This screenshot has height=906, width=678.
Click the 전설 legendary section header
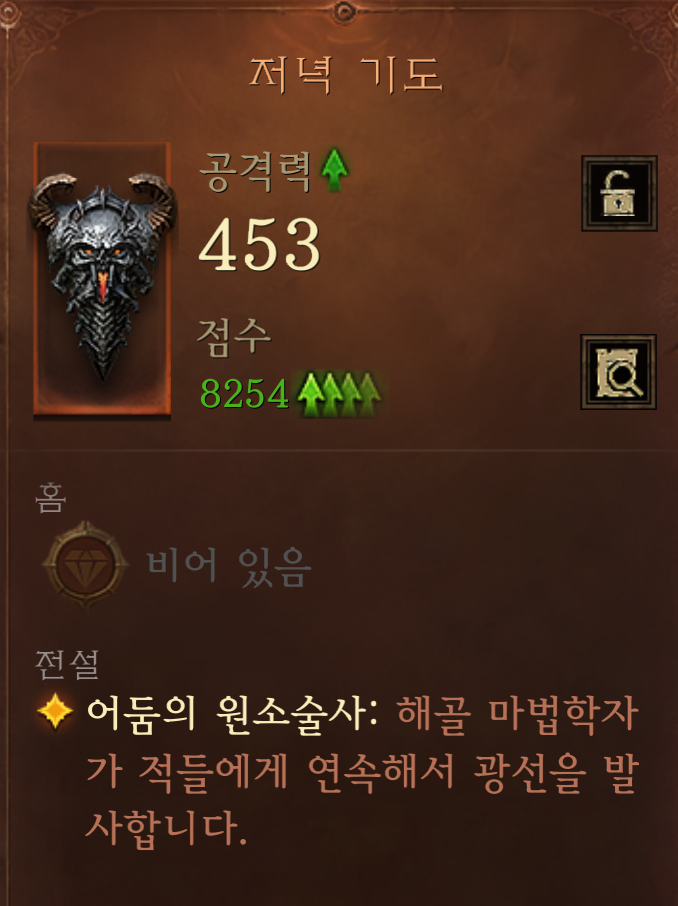pyautogui.click(x=67, y=664)
